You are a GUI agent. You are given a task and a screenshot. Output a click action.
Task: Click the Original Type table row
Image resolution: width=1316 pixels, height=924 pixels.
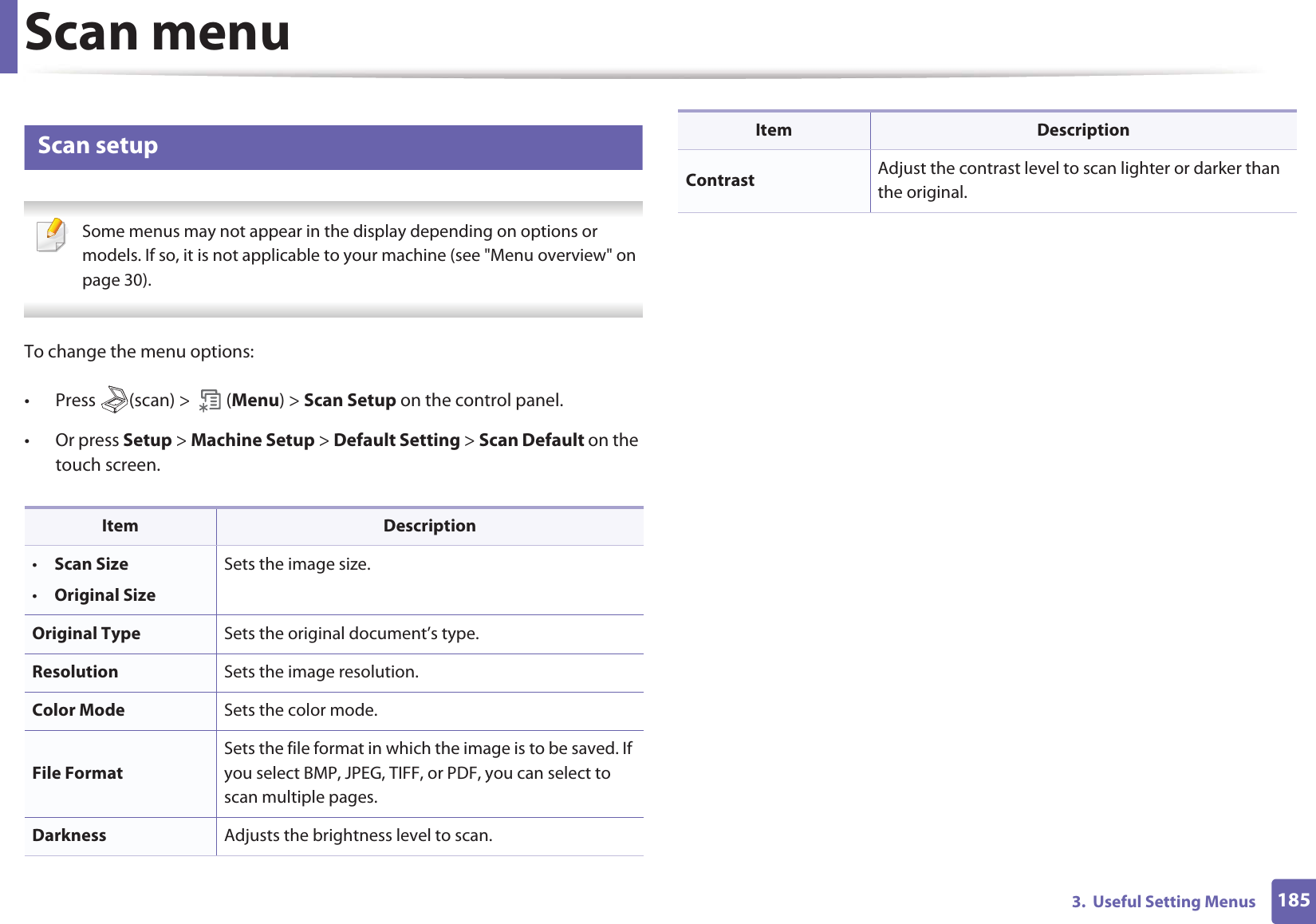point(333,634)
